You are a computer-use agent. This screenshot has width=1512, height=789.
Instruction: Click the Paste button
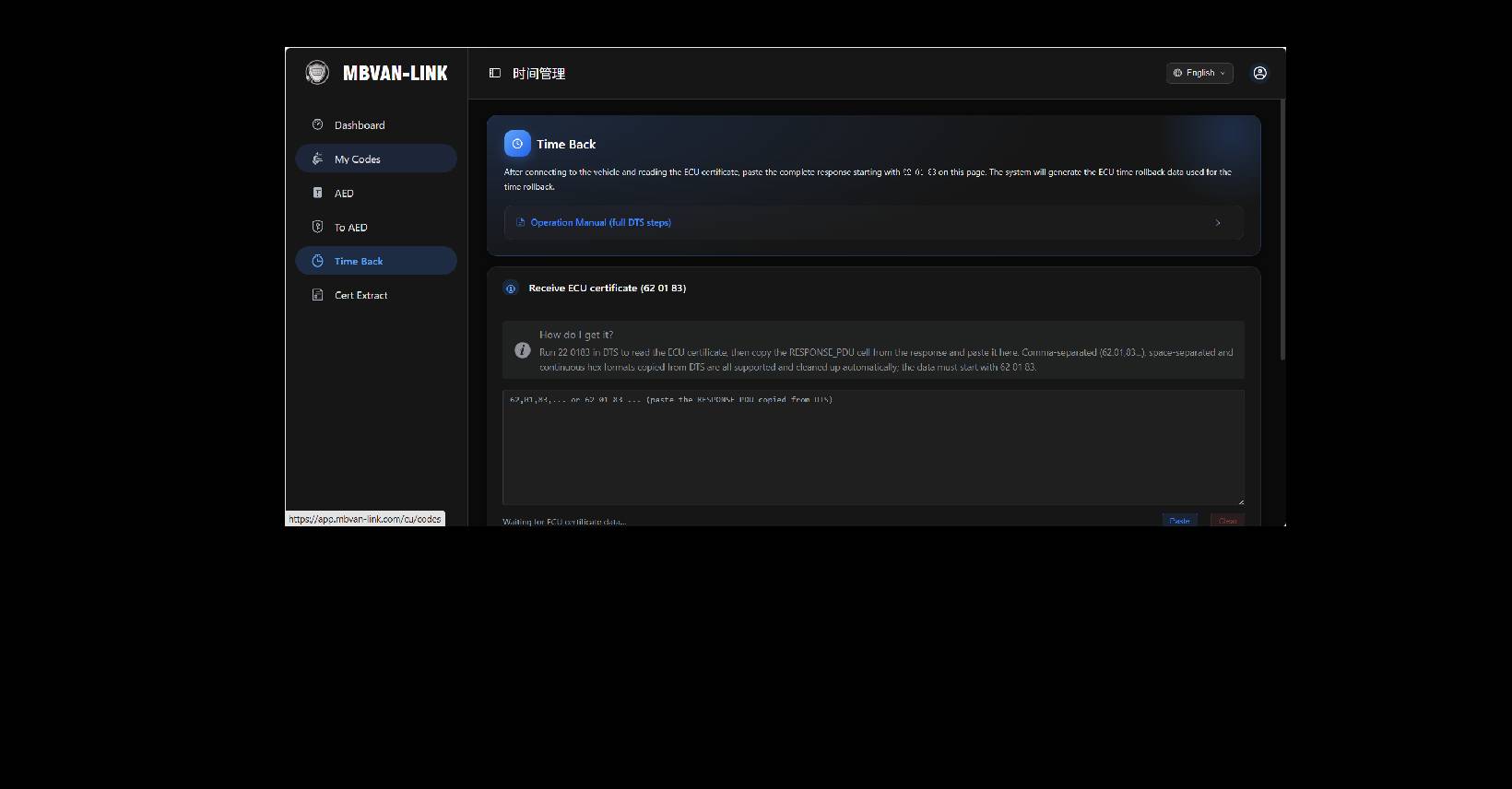tap(1180, 521)
